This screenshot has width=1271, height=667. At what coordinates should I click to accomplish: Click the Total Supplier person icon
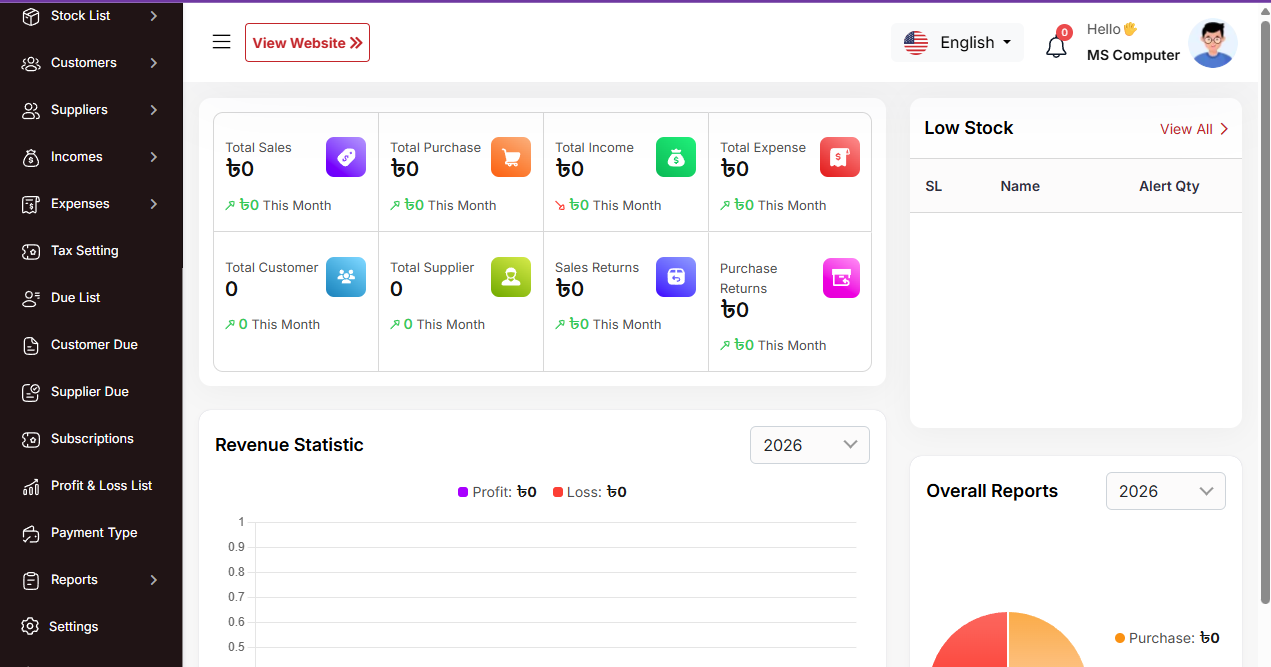511,277
